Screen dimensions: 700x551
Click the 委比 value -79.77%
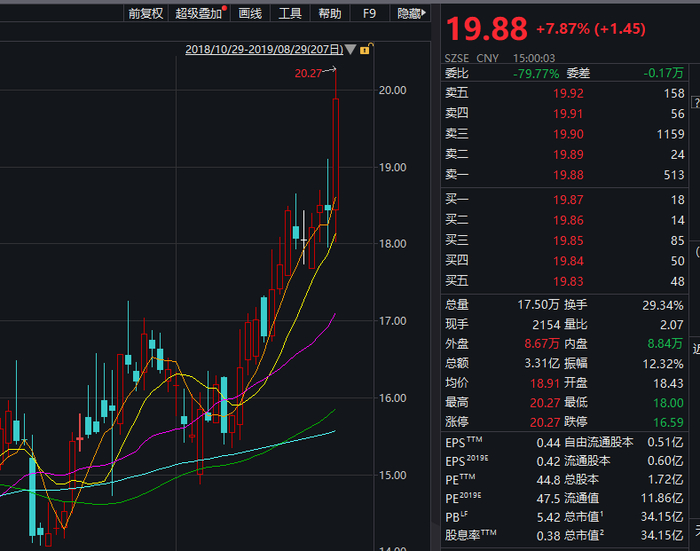(536, 73)
